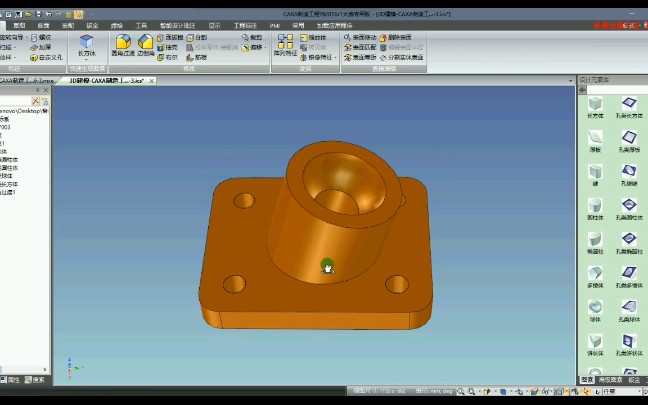Click the undo icon in quick access bar

[48, 14]
